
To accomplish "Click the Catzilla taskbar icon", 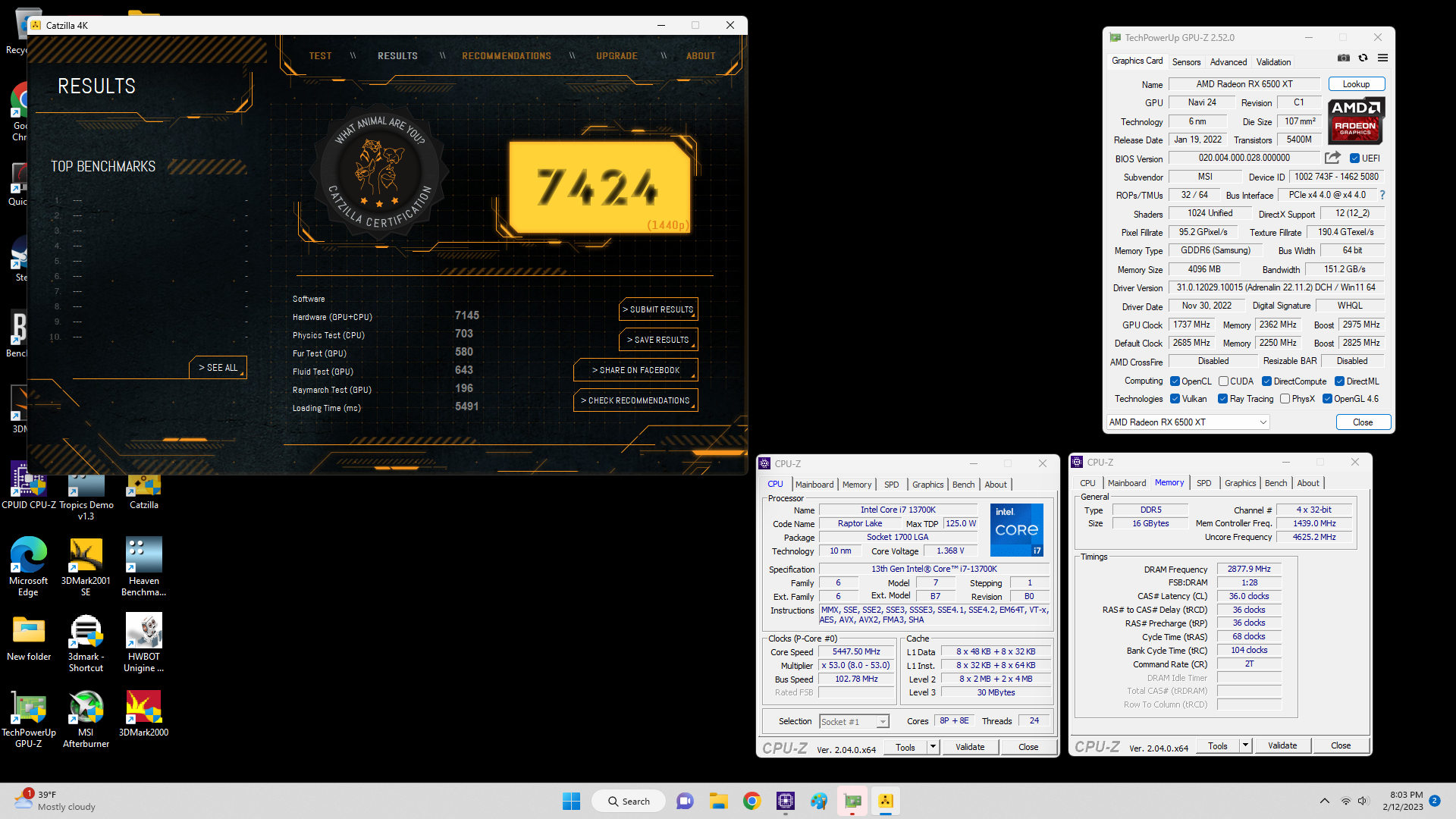I will click(x=886, y=801).
